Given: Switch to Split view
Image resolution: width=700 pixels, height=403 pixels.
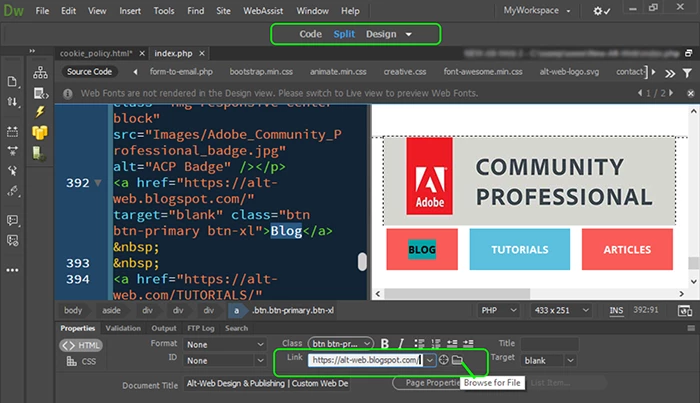Looking at the screenshot, I should [x=344, y=34].
